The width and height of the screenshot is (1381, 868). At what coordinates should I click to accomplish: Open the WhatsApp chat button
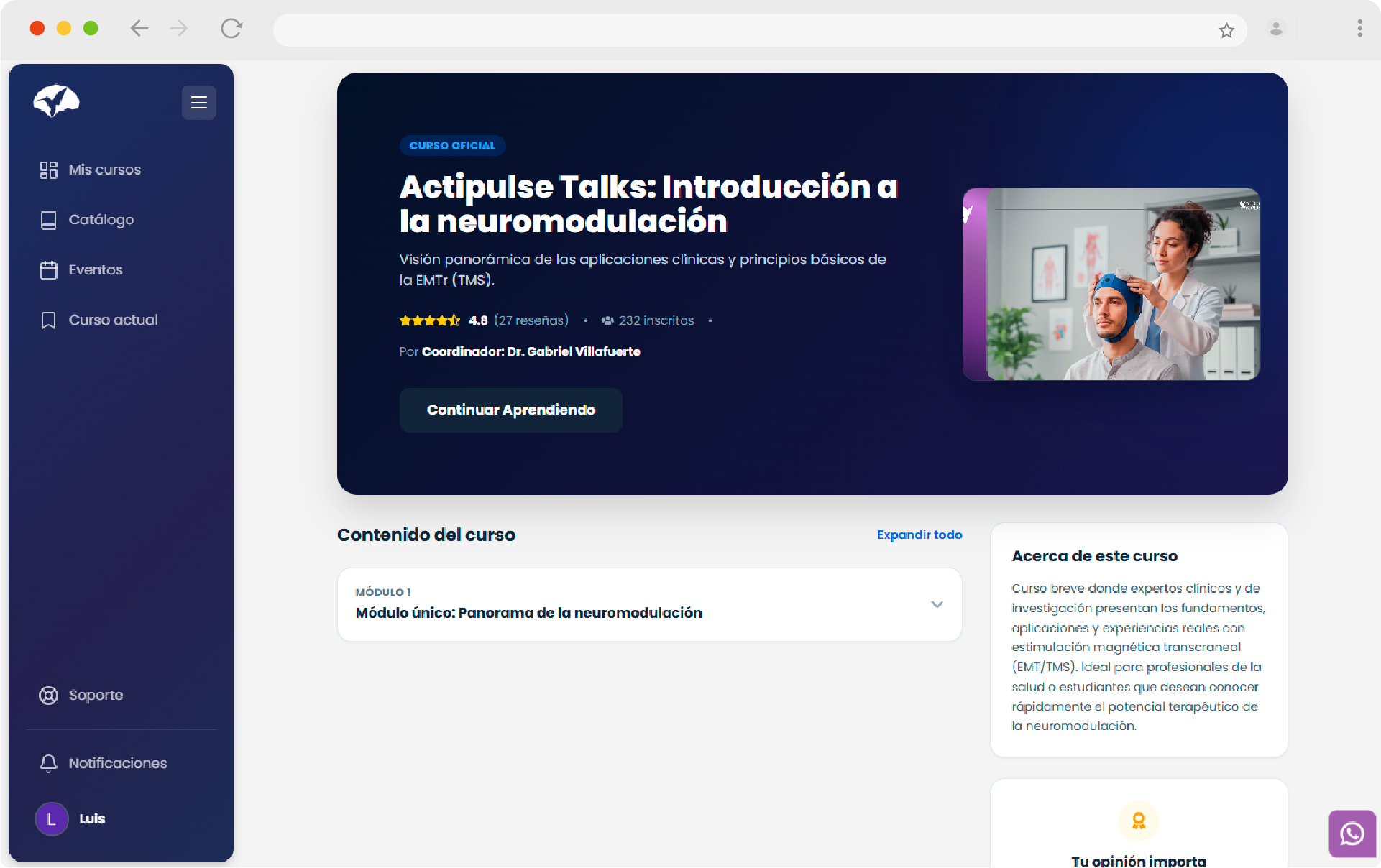click(1352, 834)
